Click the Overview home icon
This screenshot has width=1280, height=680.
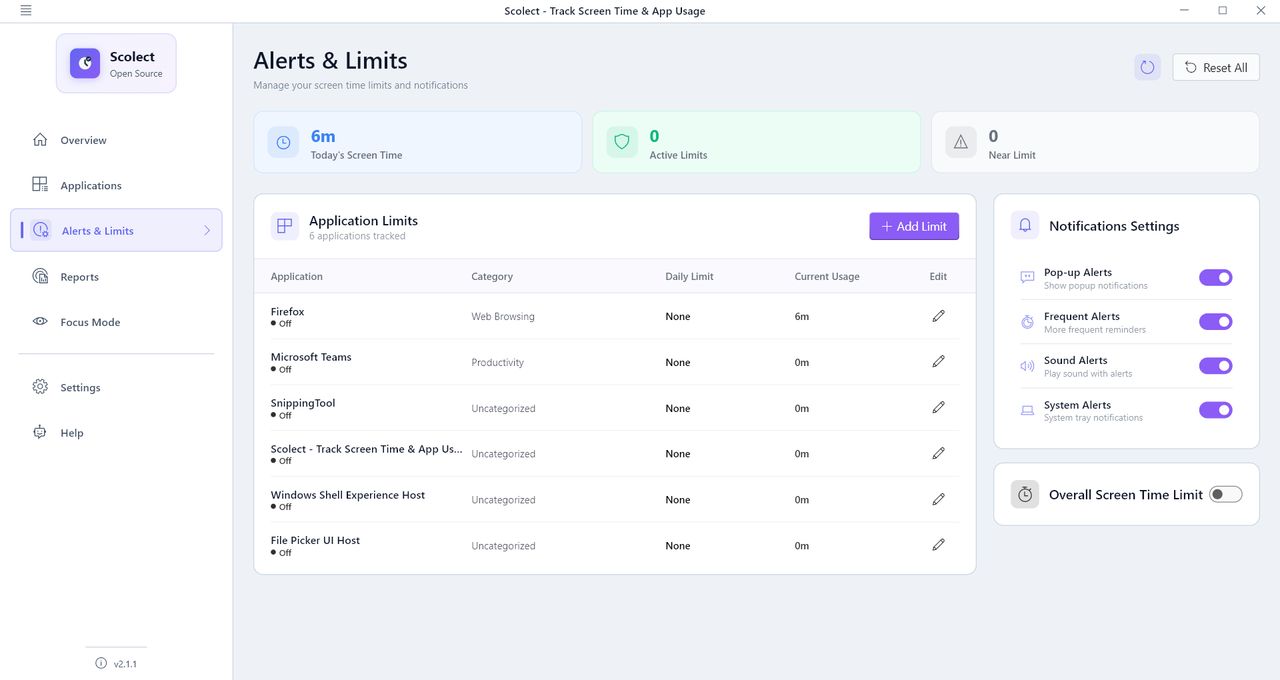click(40, 140)
